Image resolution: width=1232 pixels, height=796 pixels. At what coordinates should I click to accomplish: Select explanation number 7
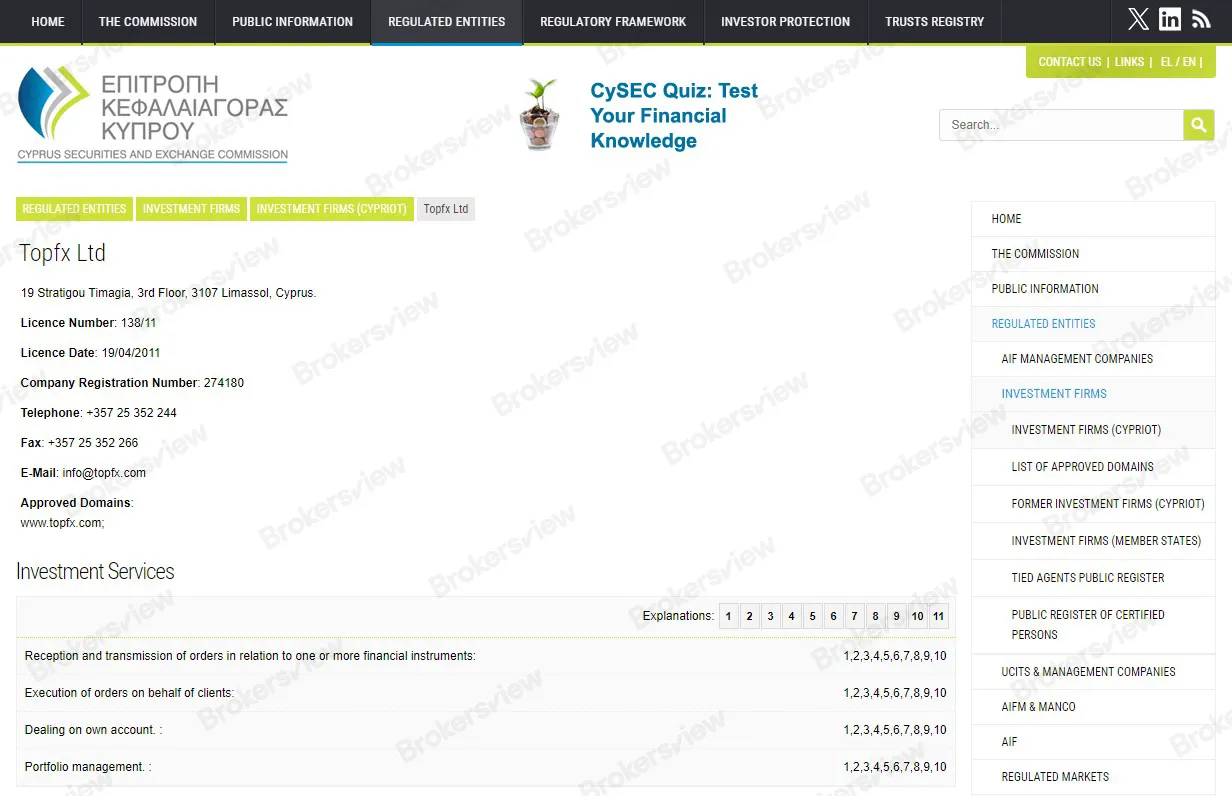pyautogui.click(x=854, y=616)
